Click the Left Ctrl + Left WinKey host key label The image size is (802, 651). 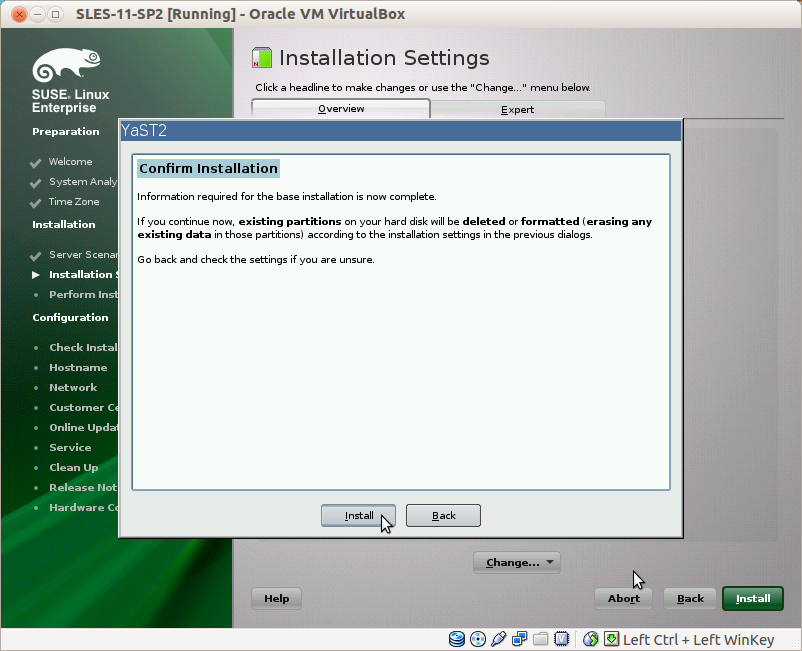coord(698,640)
